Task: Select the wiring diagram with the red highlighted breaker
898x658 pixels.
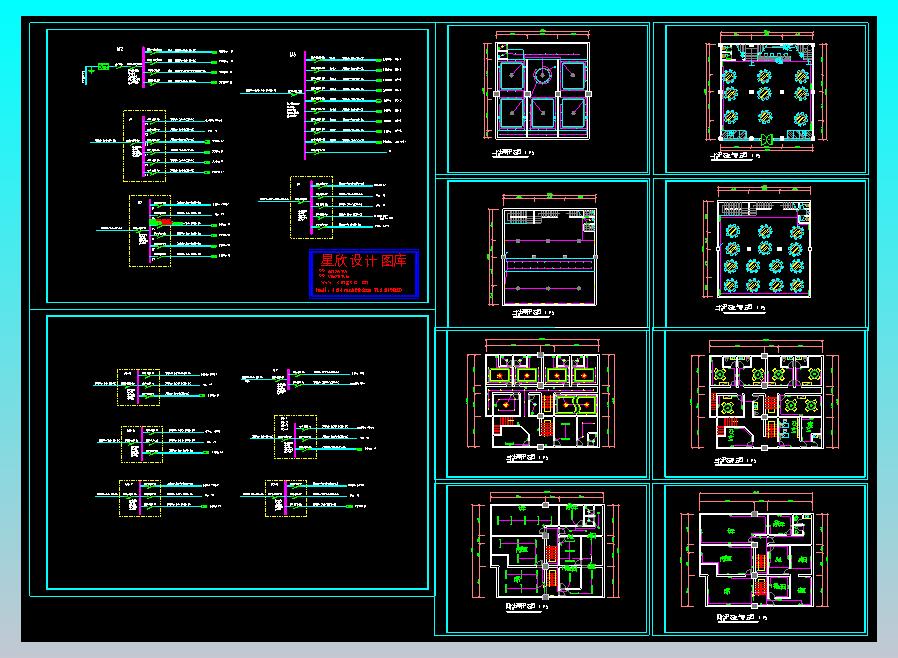Action: (164, 231)
